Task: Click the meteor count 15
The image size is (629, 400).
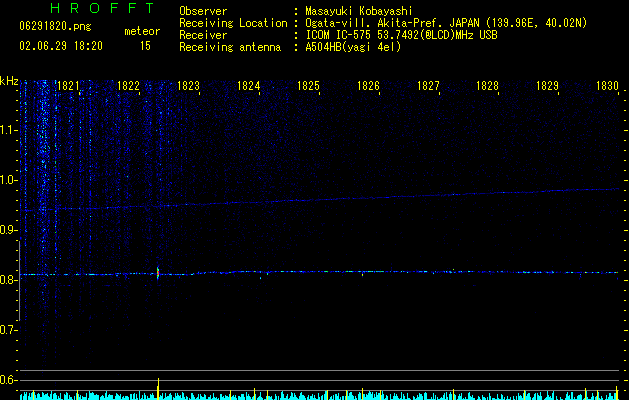Action: (x=145, y=46)
